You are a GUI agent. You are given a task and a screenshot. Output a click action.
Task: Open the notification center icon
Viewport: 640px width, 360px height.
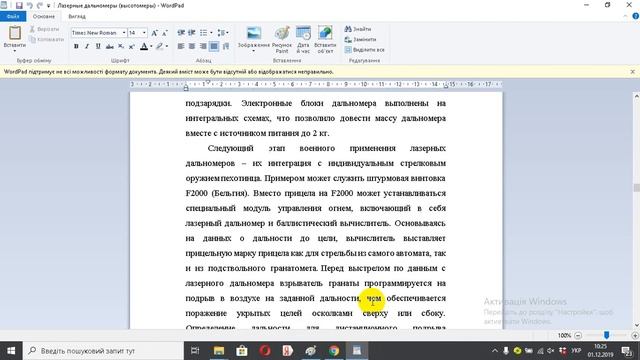point(626,351)
